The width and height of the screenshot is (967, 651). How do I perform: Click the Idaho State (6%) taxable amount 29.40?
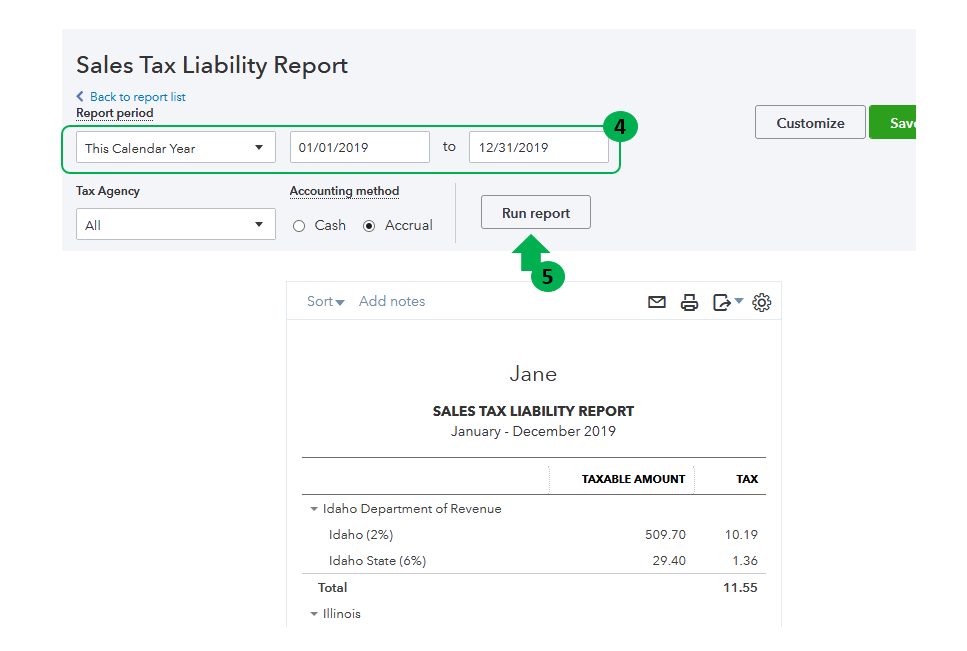(x=669, y=561)
